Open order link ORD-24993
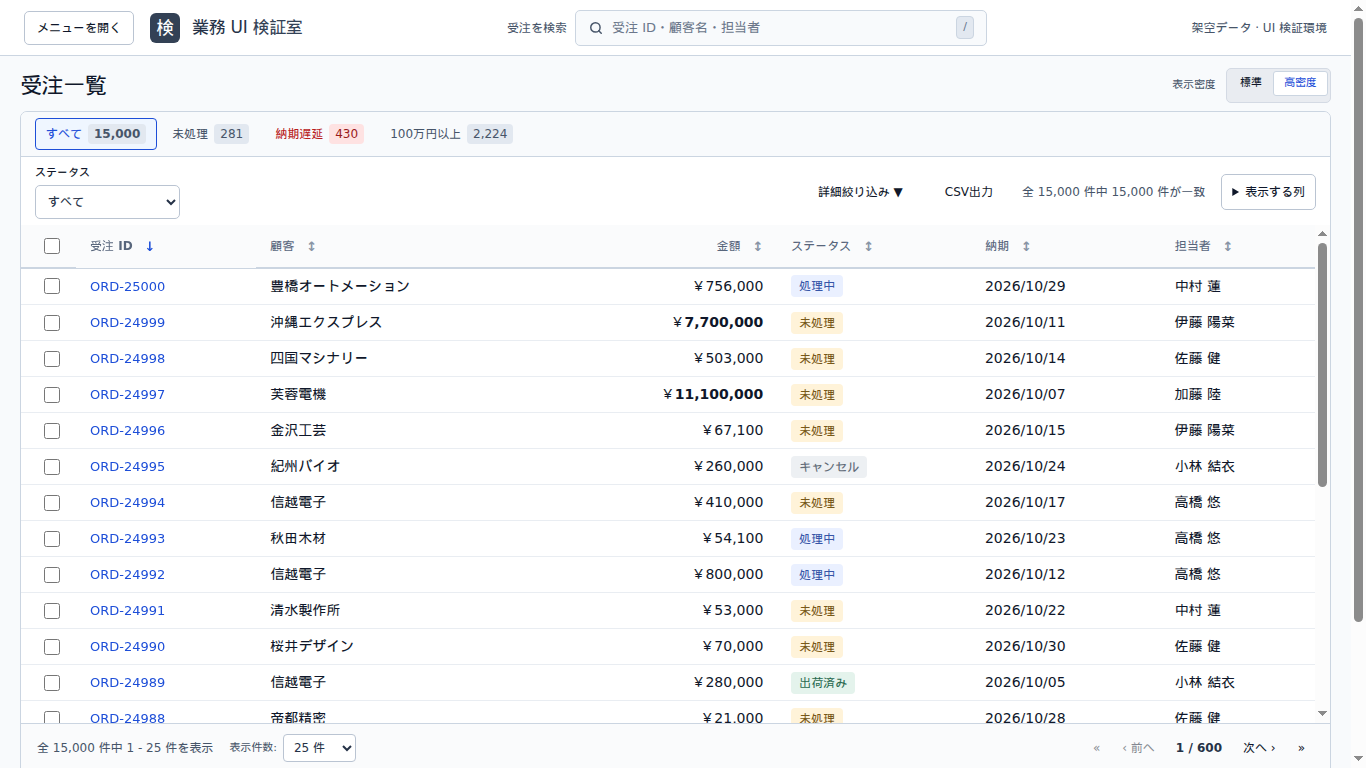Viewport: 1366px width, 768px height. [x=127, y=538]
